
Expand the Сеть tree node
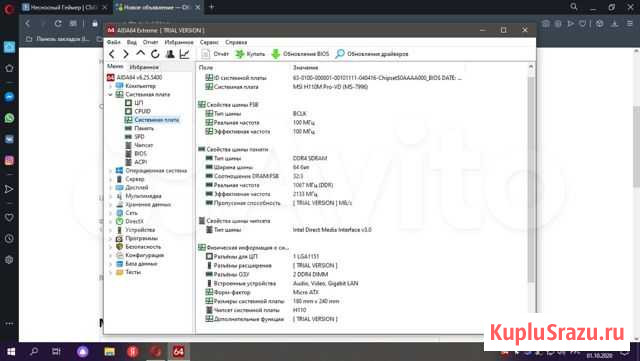110,213
